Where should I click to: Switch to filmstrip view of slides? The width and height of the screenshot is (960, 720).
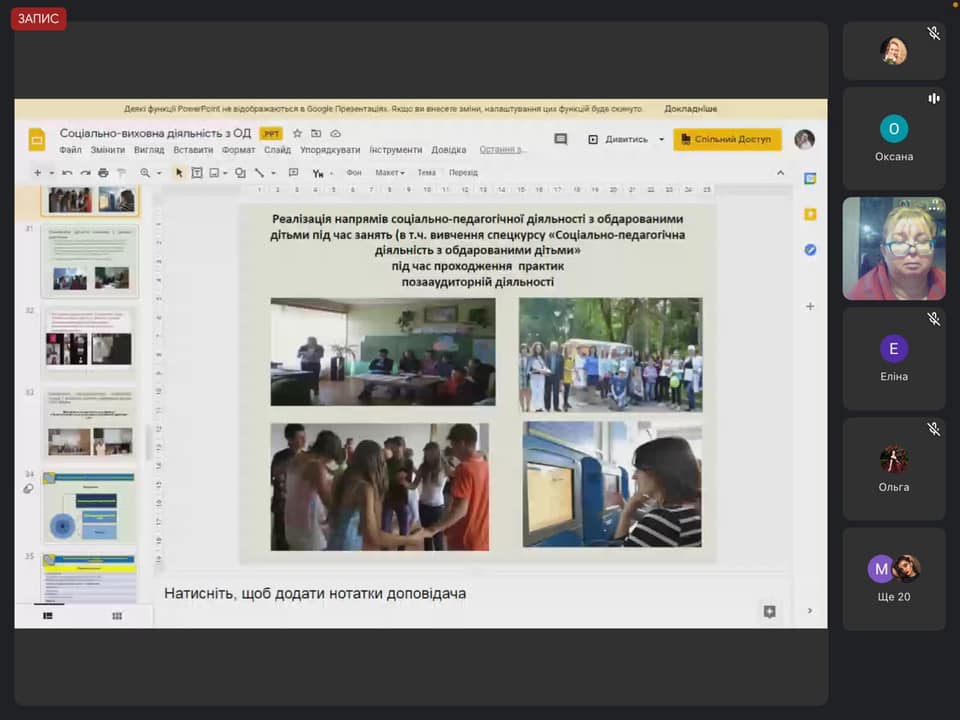(x=47, y=616)
